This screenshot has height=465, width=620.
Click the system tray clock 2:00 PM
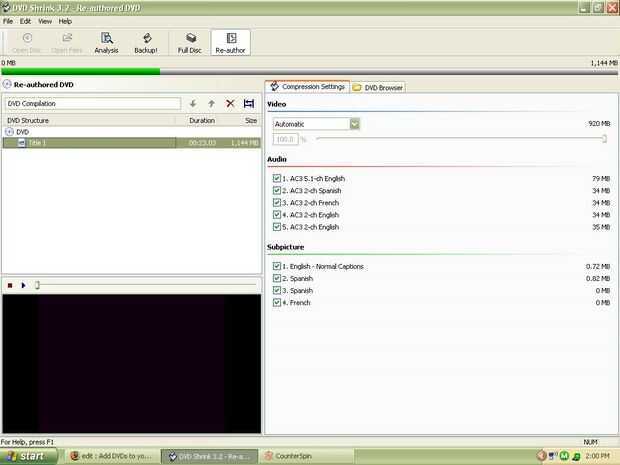coord(597,456)
